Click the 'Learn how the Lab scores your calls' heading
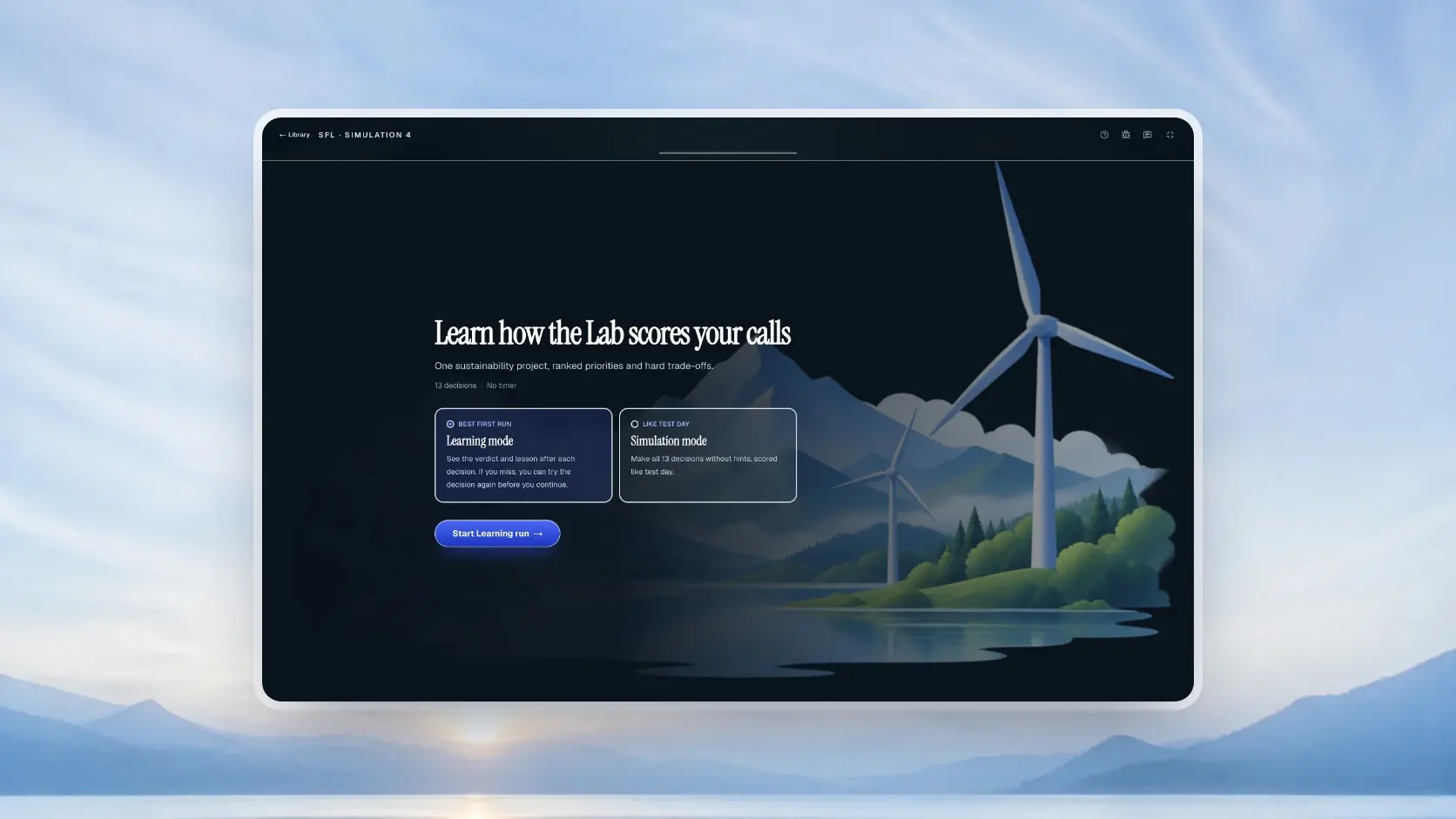 pos(612,333)
